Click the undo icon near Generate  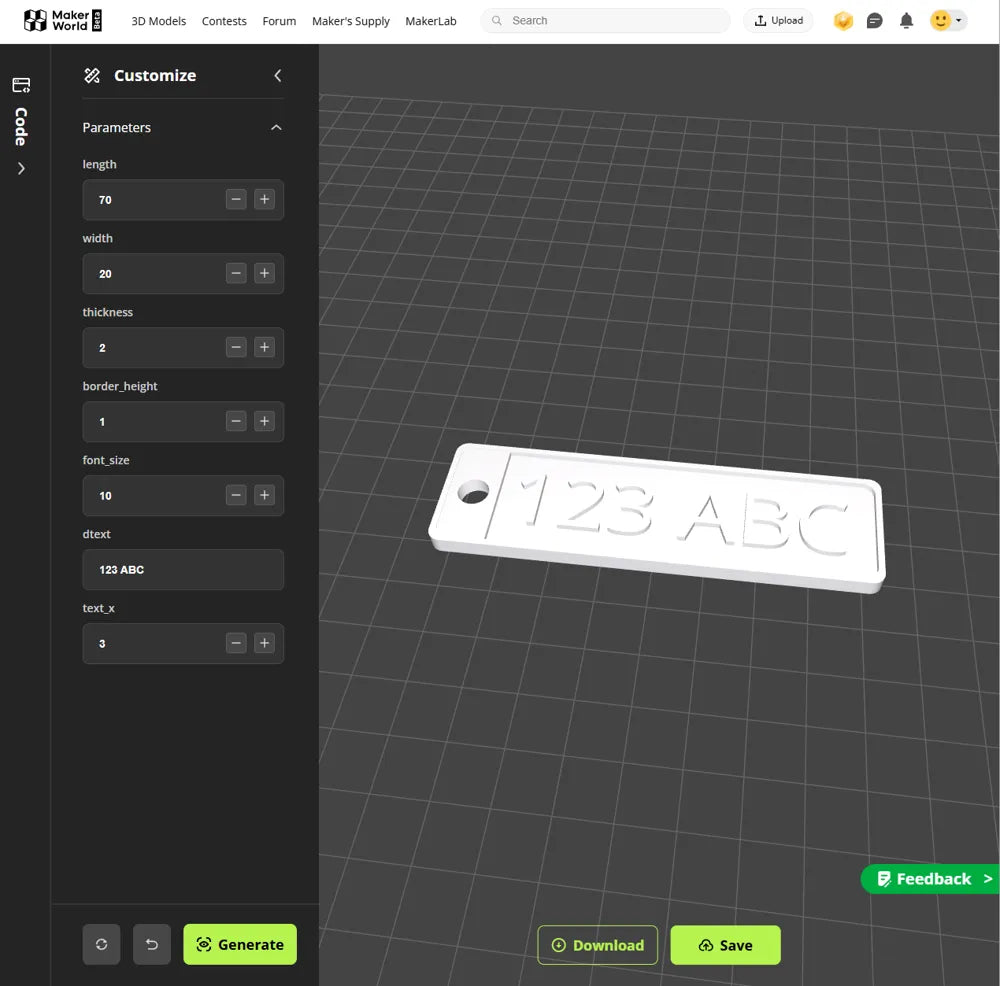coord(152,943)
